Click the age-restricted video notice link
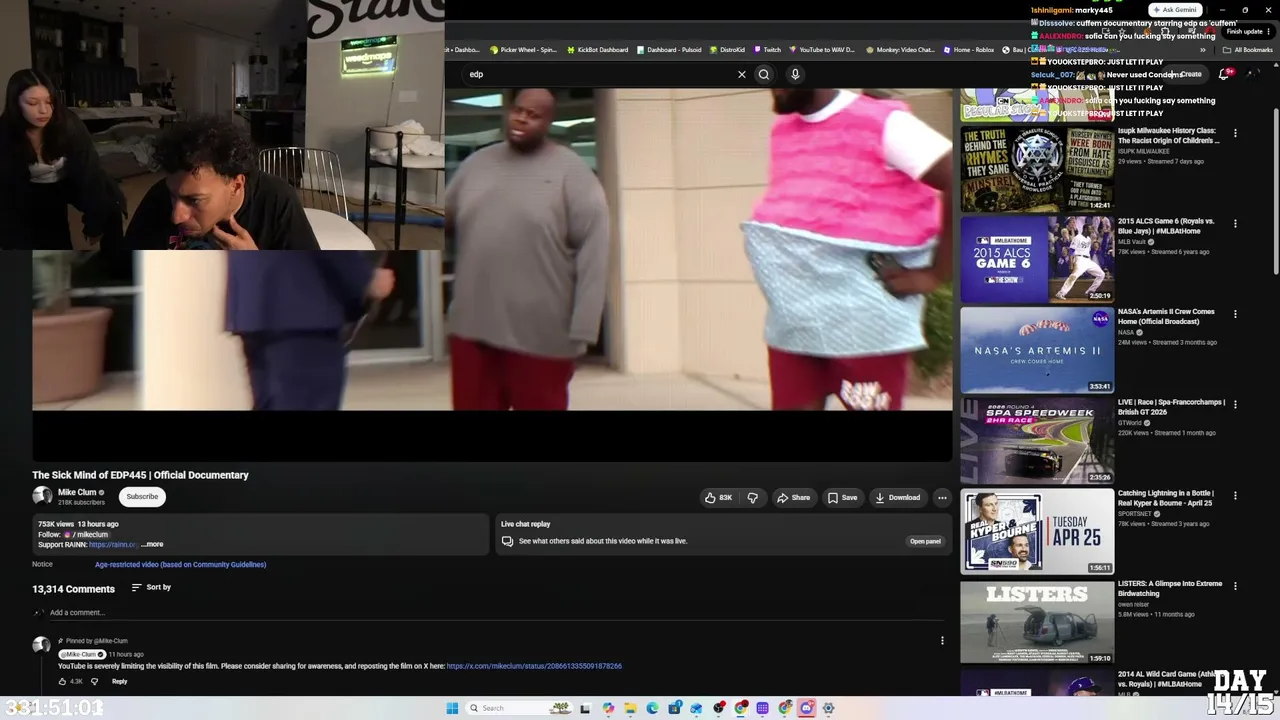1280x720 pixels. point(180,564)
